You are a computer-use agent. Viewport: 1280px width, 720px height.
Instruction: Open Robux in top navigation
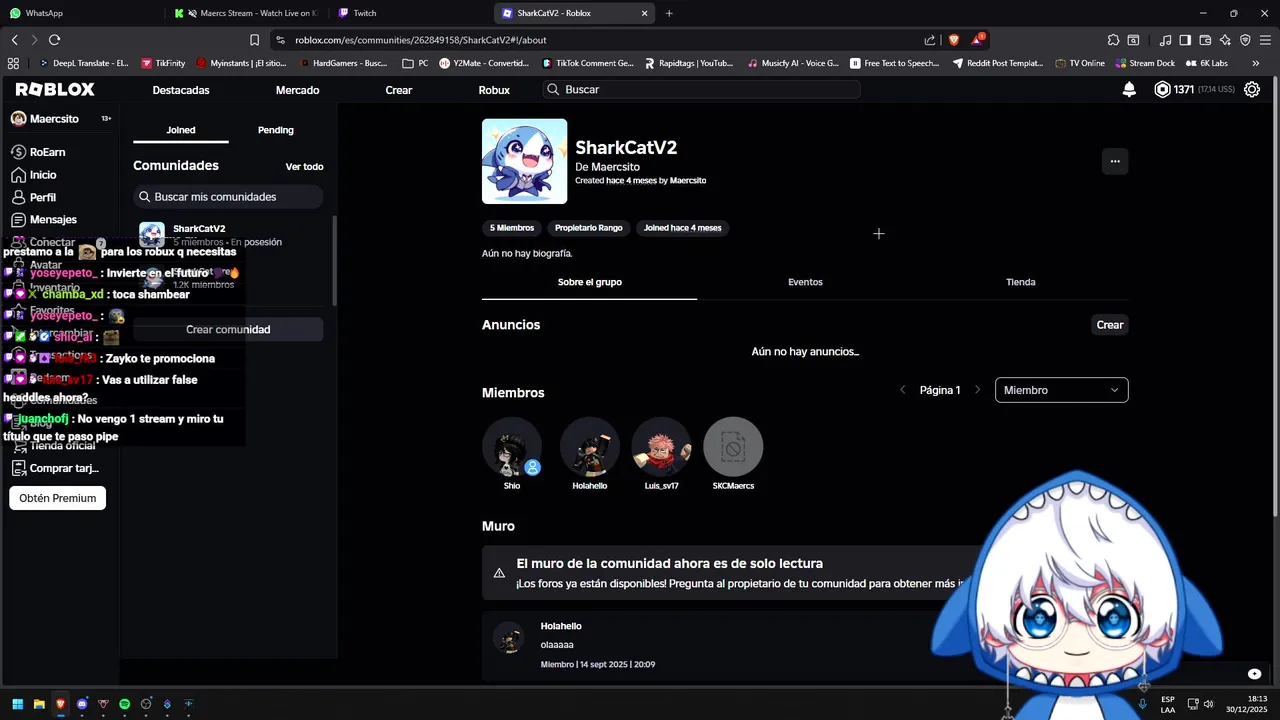[494, 90]
